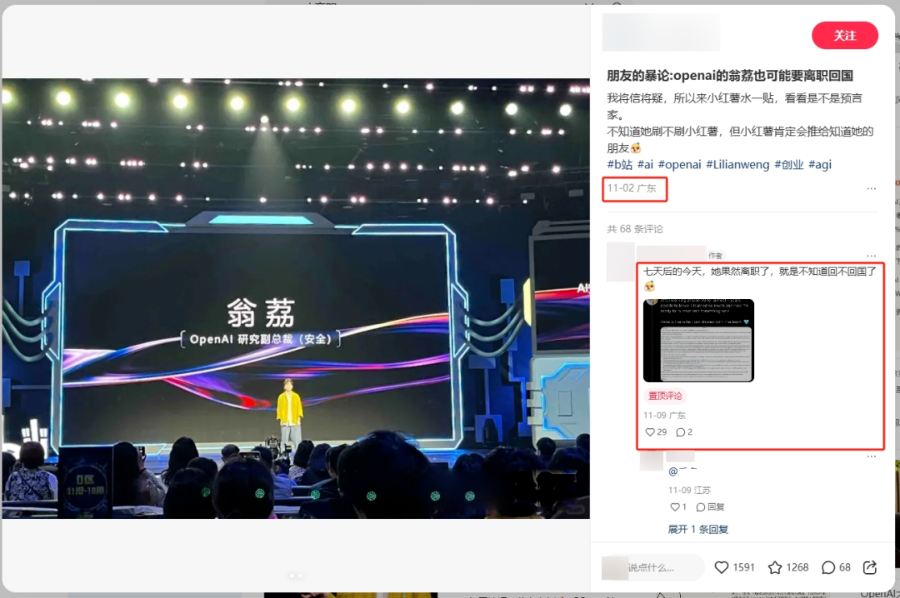Click the 共 68 条评论 comment count text

pos(635,229)
